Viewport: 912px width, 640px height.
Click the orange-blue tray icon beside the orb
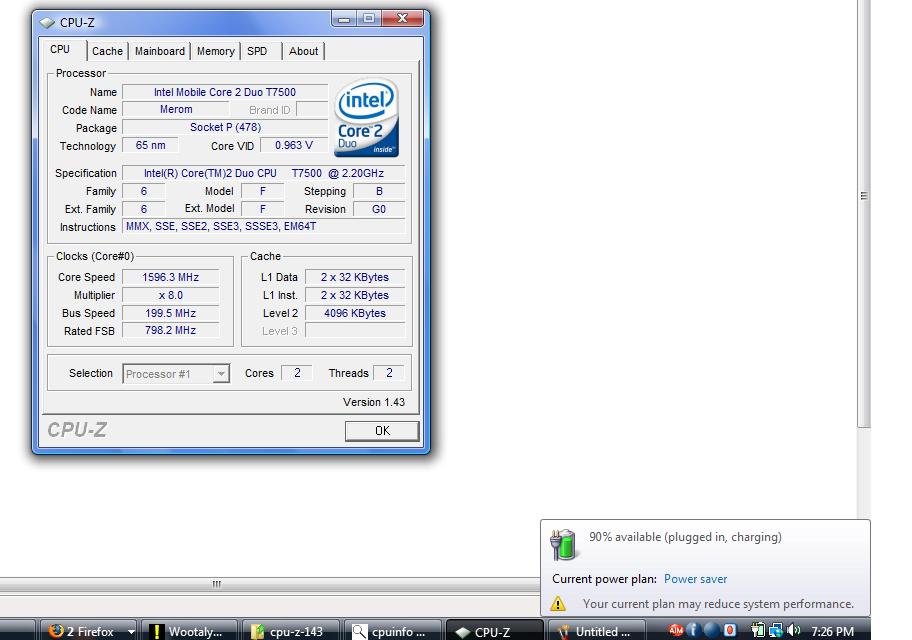[x=730, y=630]
